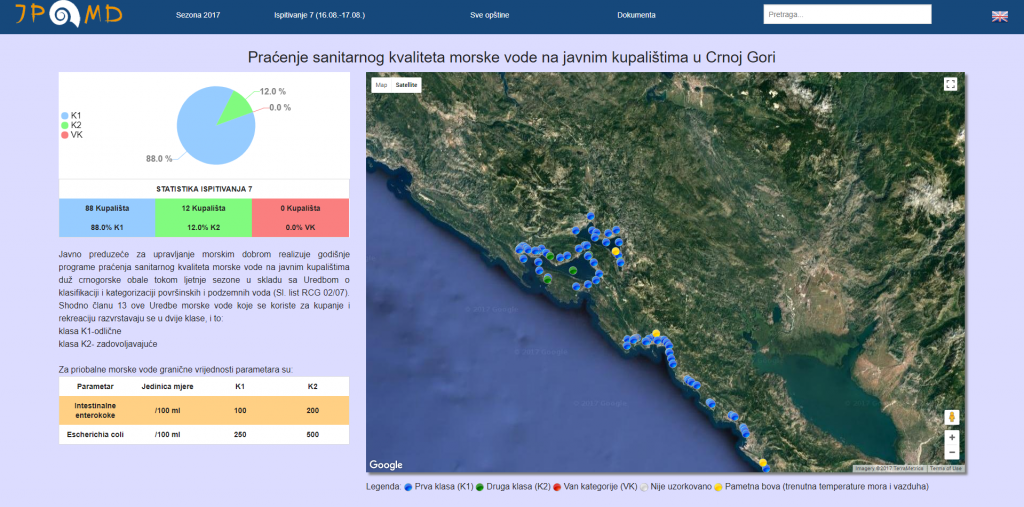Image resolution: width=1024 pixels, height=507 pixels.
Task: Click in the Pretraga search field
Action: [x=847, y=14]
